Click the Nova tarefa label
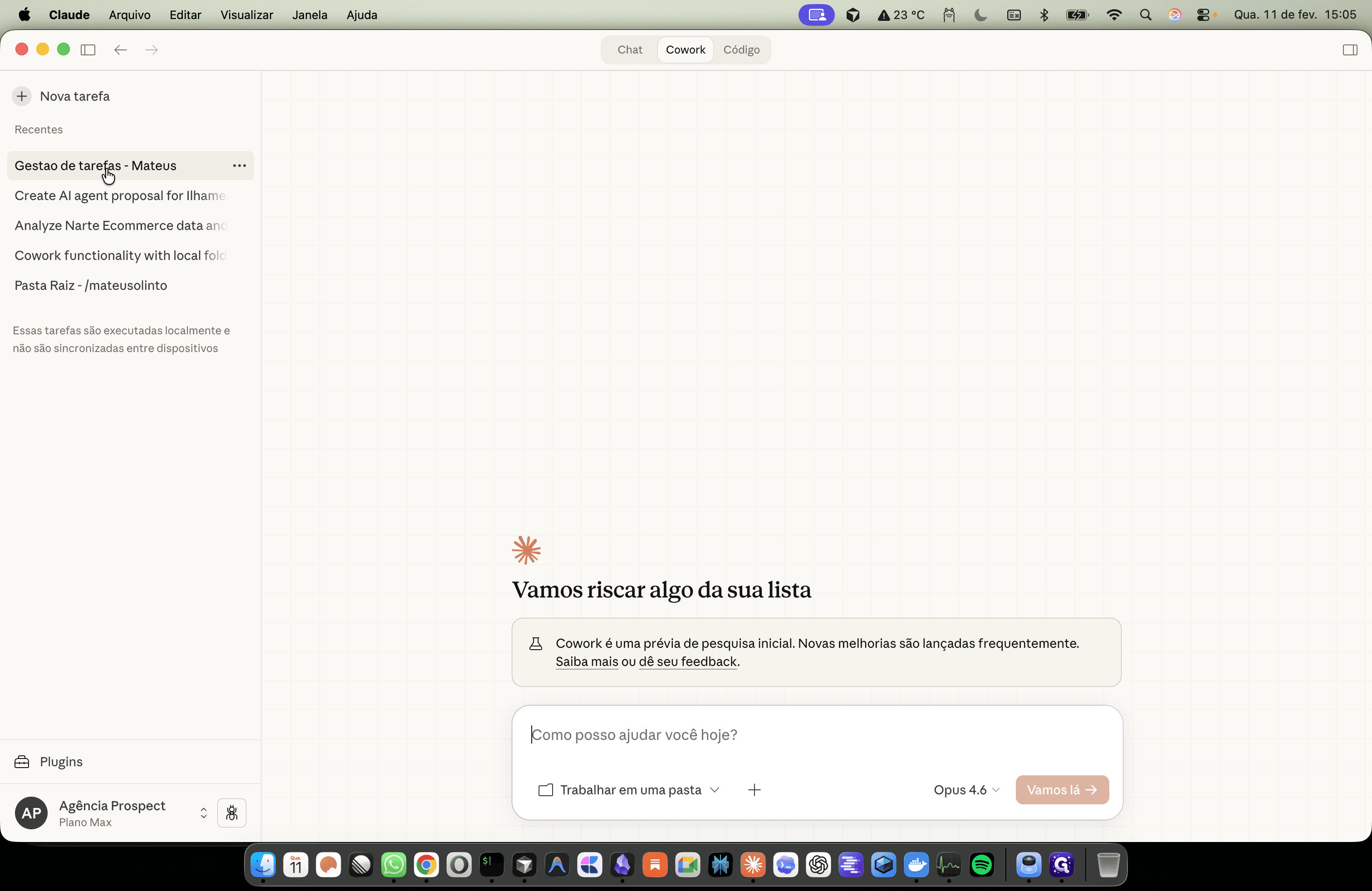Screen dimensions: 1372x891 [x=75, y=96]
